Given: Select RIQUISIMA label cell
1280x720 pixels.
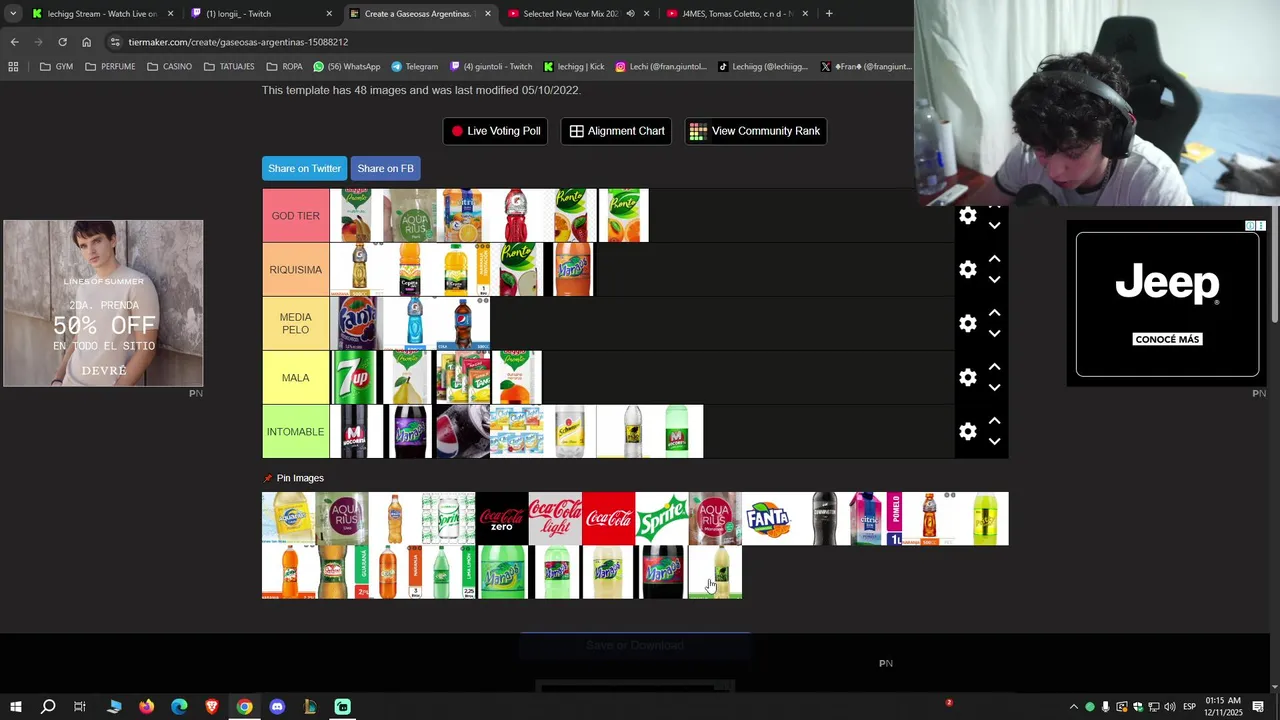Looking at the screenshot, I should pos(296,270).
